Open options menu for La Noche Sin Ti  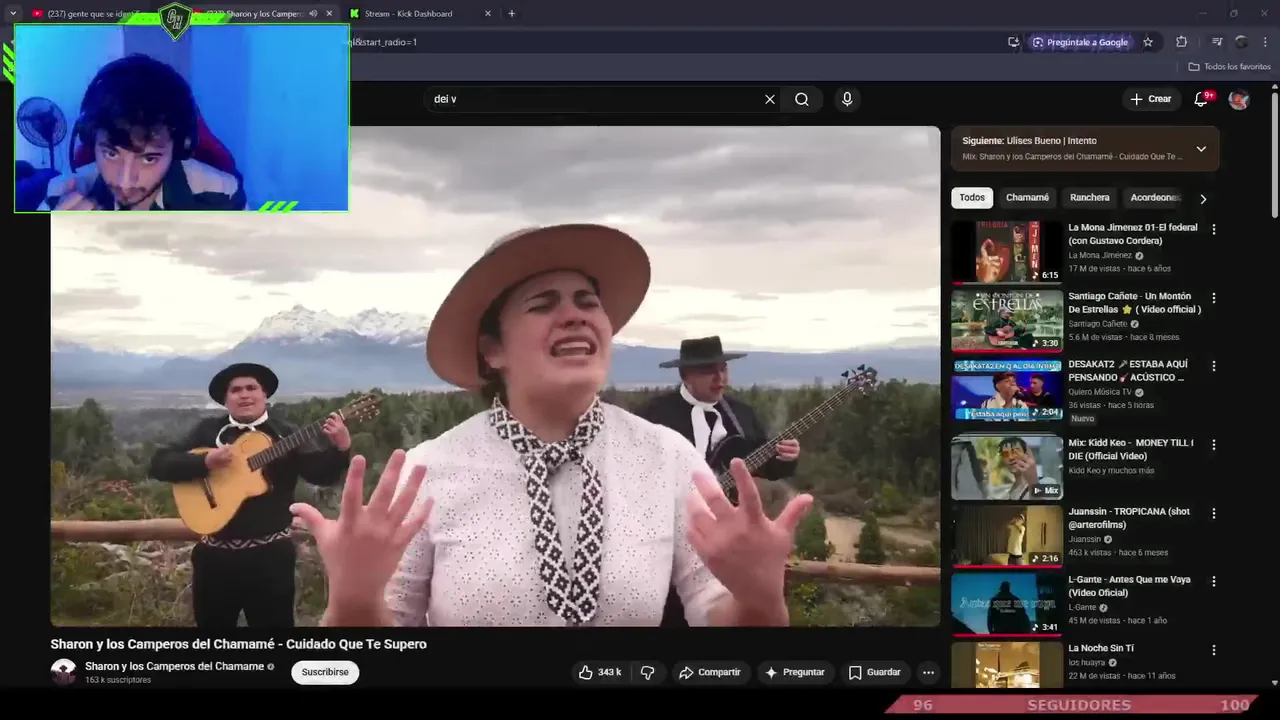(x=1214, y=650)
